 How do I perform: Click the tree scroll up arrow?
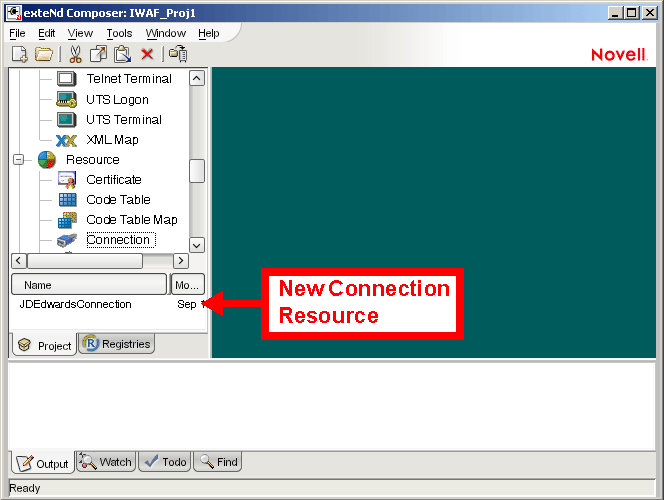point(197,78)
